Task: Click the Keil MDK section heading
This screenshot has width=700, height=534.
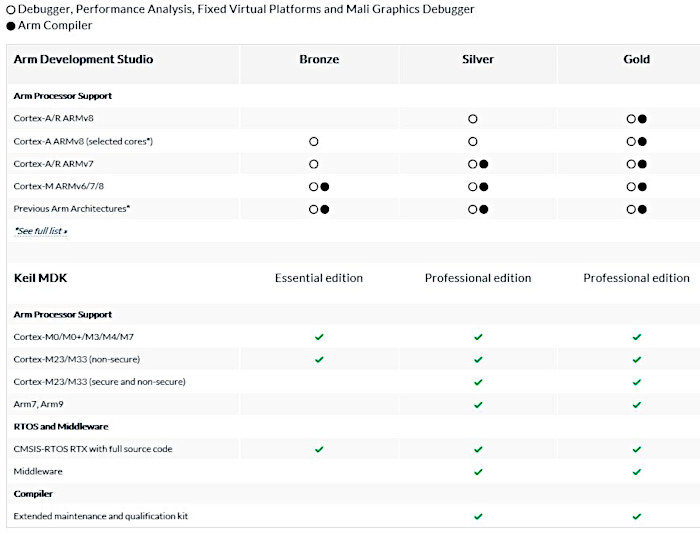Action: (x=40, y=277)
